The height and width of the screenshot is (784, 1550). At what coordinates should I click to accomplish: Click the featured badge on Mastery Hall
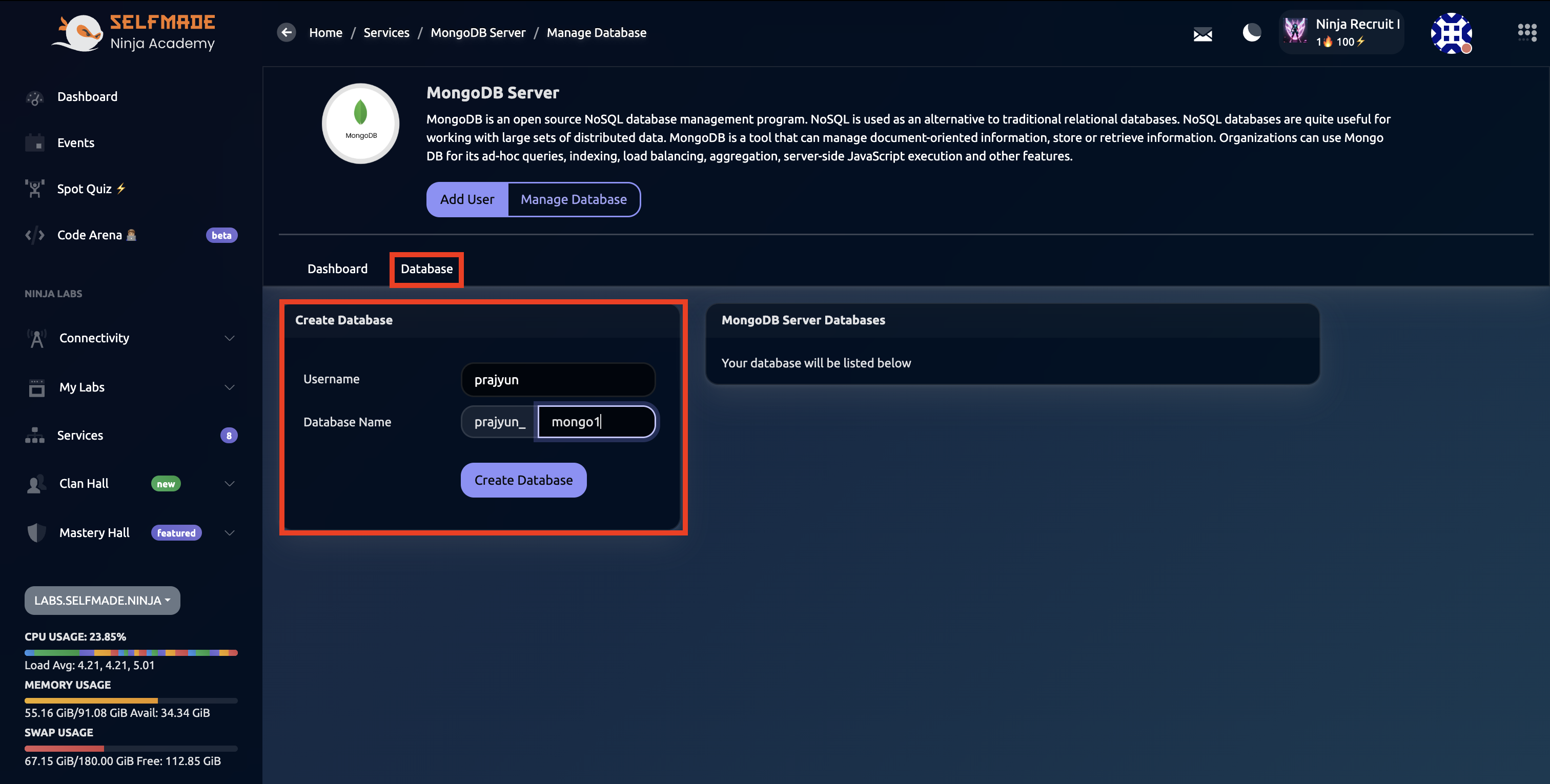(x=176, y=533)
